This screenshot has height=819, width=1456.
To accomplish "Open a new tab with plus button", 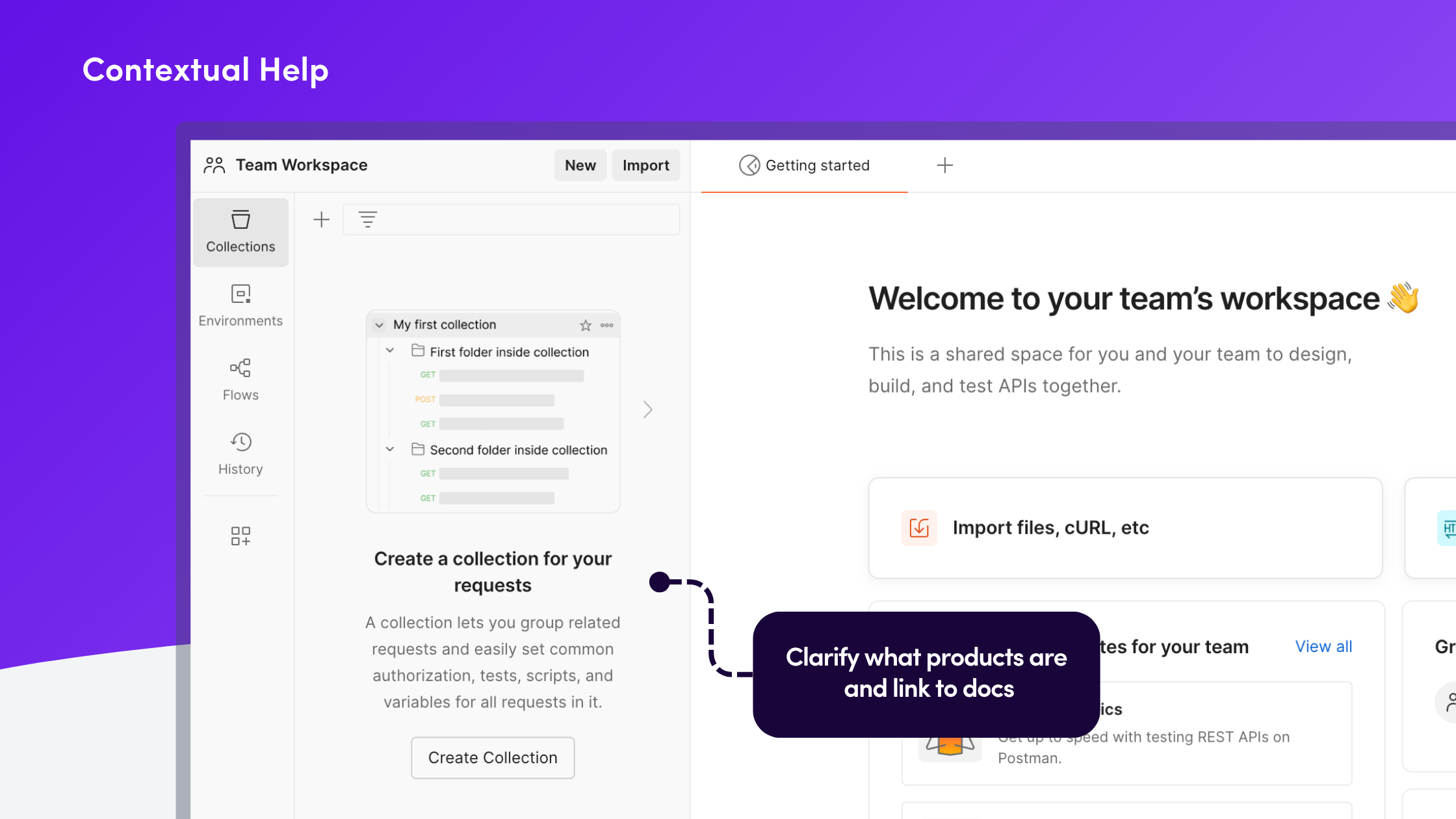I will (944, 166).
